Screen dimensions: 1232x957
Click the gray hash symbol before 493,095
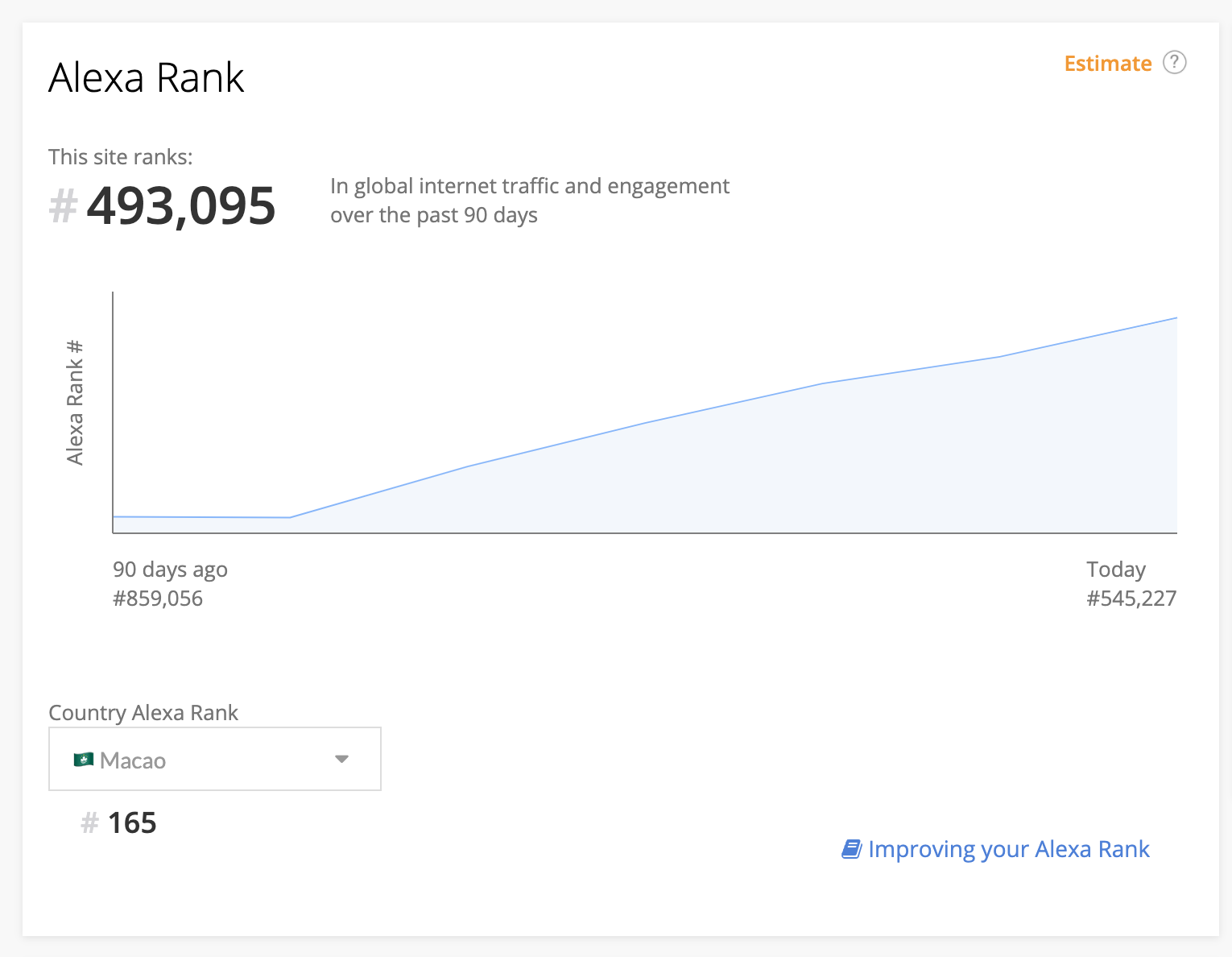pyautogui.click(x=63, y=205)
